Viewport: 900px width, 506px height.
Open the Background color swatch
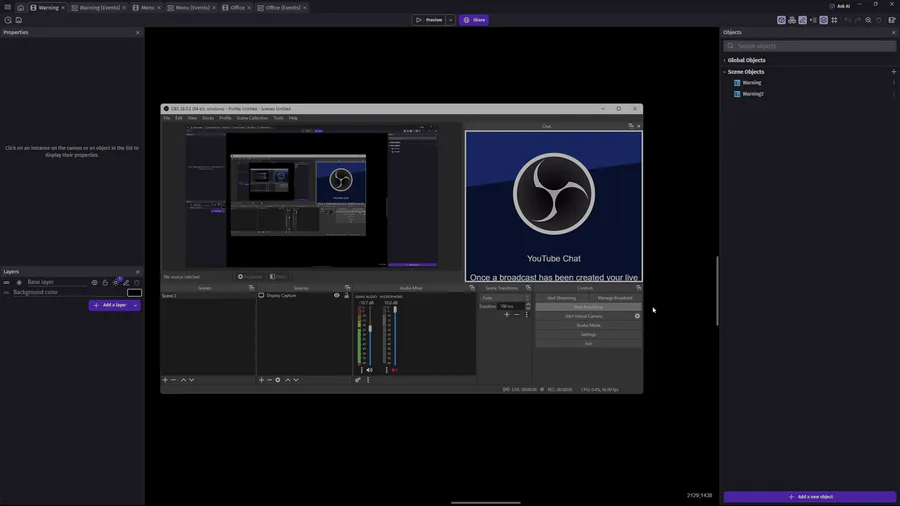(134, 293)
